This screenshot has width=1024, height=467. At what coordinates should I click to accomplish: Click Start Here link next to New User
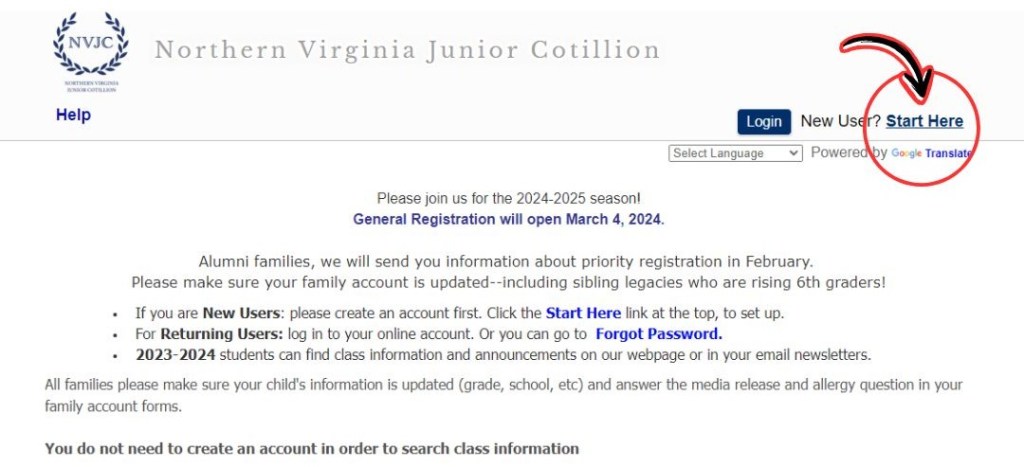[924, 121]
